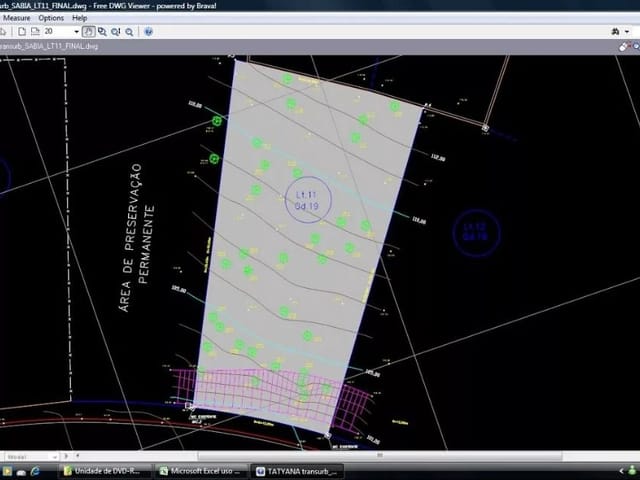Click the Lt.12 lot circle label
Viewport: 640px width, 480px height.
pos(476,232)
